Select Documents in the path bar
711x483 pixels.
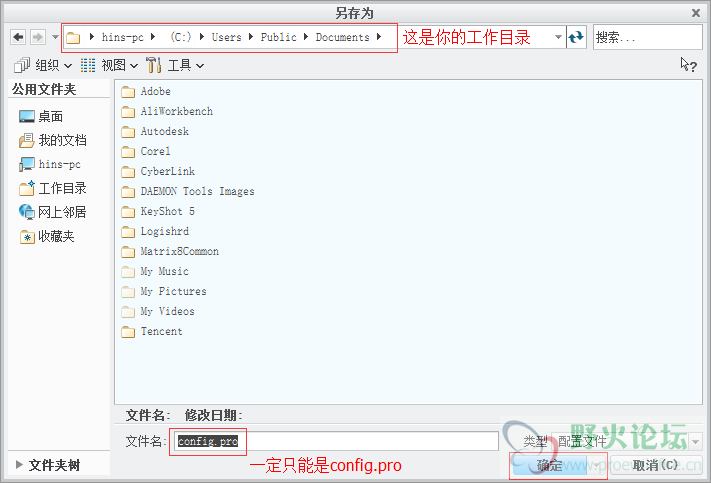[x=342, y=37]
